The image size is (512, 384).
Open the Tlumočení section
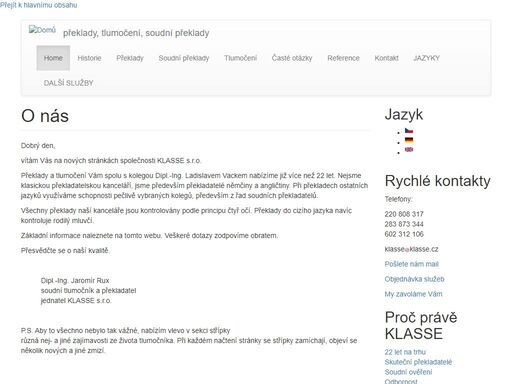click(240, 58)
